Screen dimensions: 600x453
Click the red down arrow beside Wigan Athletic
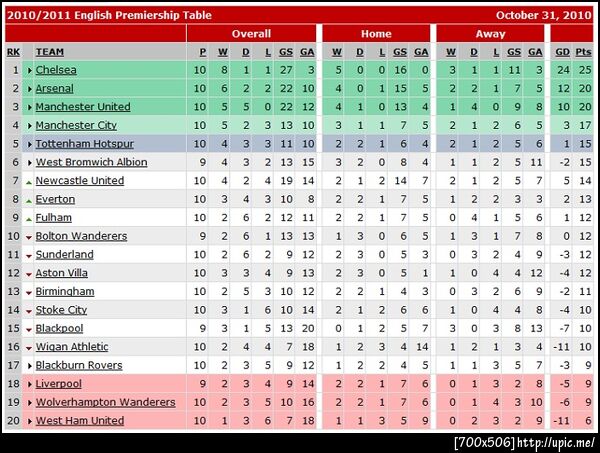28,347
